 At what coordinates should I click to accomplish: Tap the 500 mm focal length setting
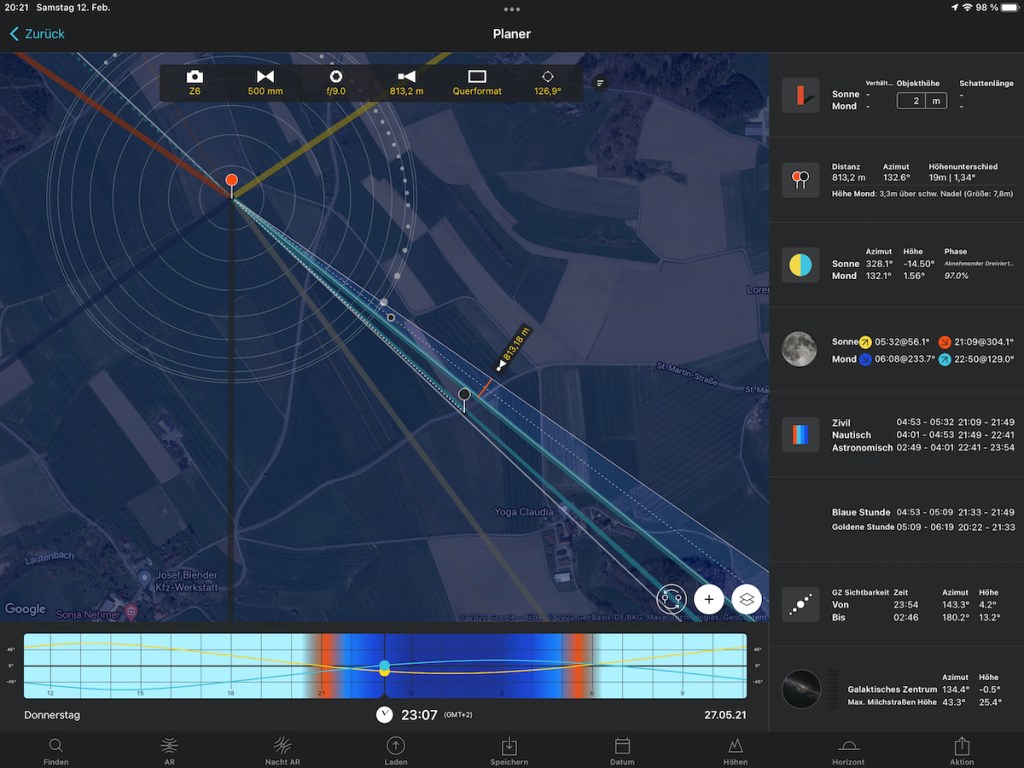[x=265, y=82]
